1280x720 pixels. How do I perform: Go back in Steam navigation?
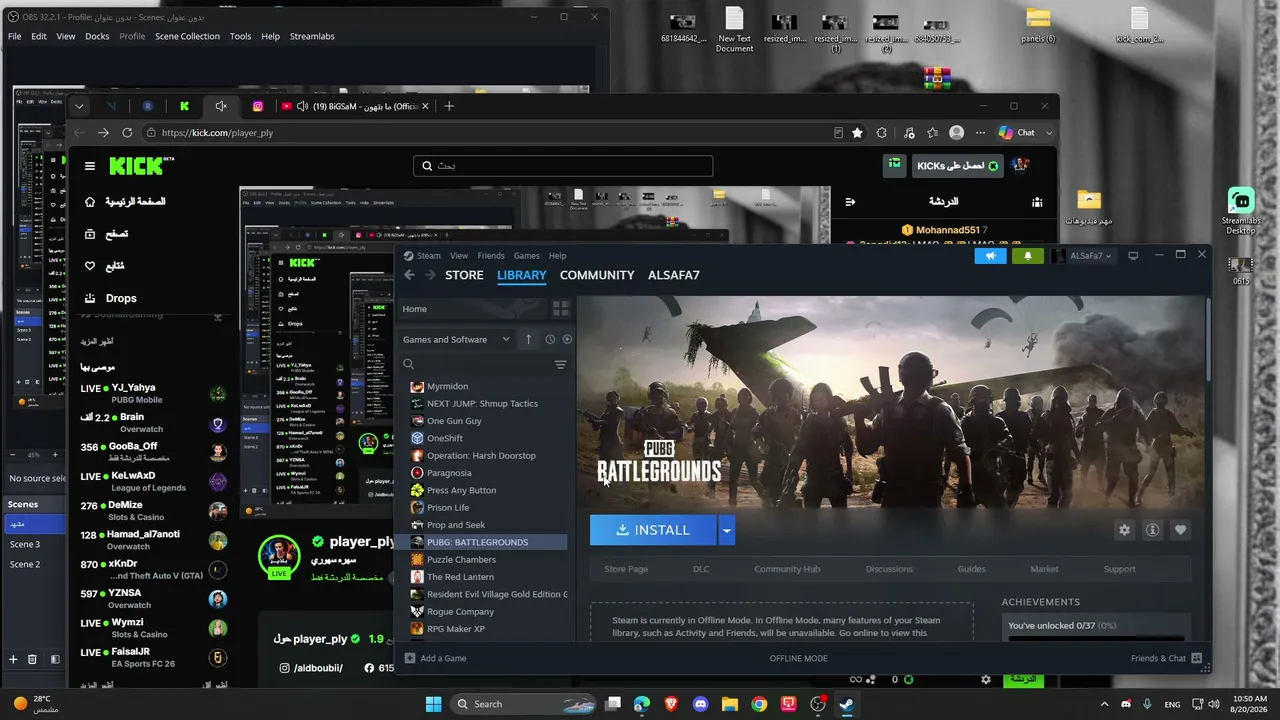pos(409,275)
